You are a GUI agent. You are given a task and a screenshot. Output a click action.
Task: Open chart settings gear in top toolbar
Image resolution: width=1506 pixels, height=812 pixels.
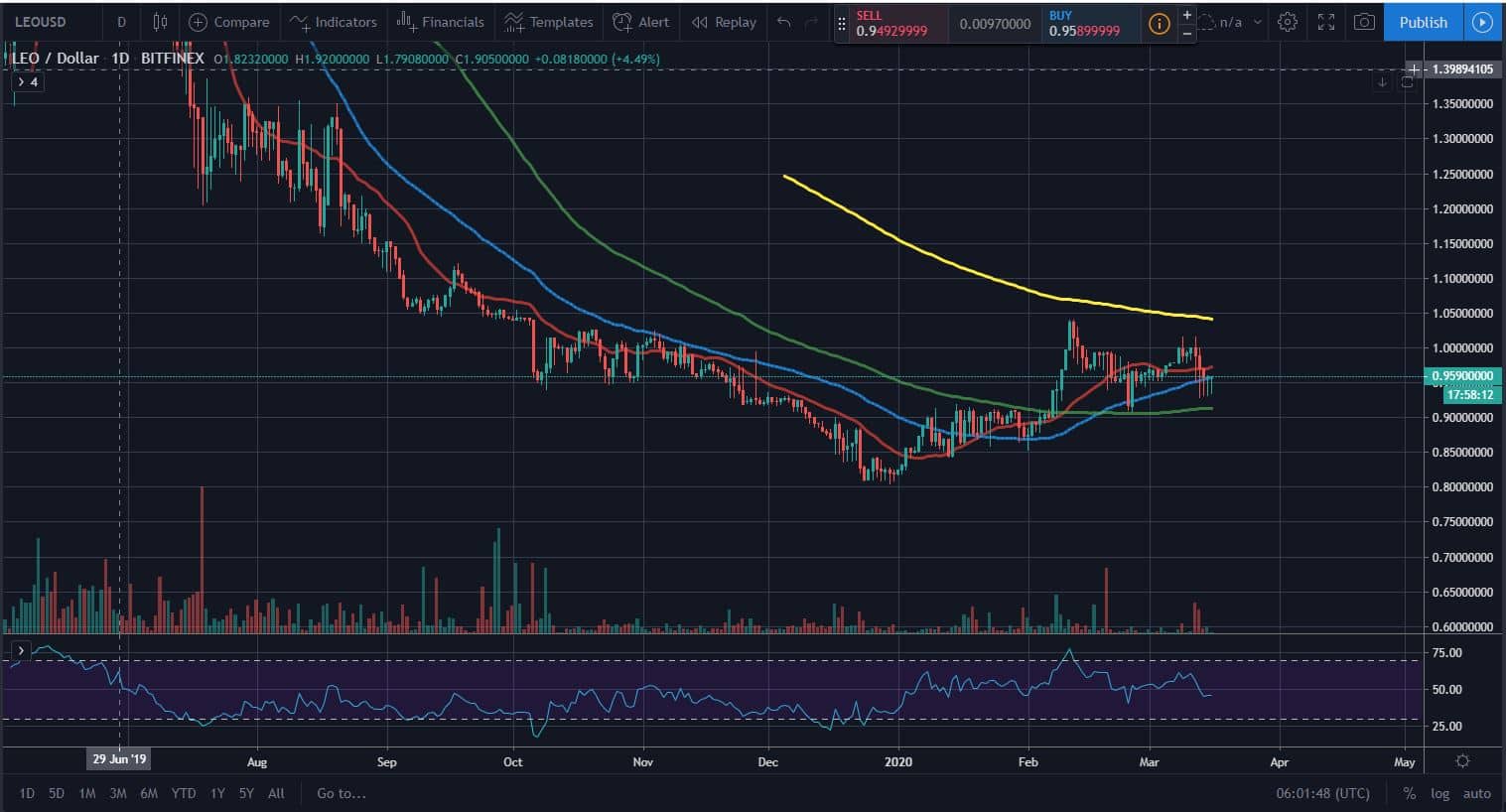tap(1288, 22)
